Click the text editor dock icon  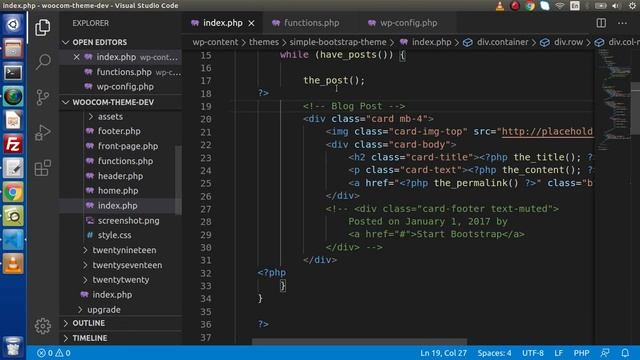click(13, 168)
